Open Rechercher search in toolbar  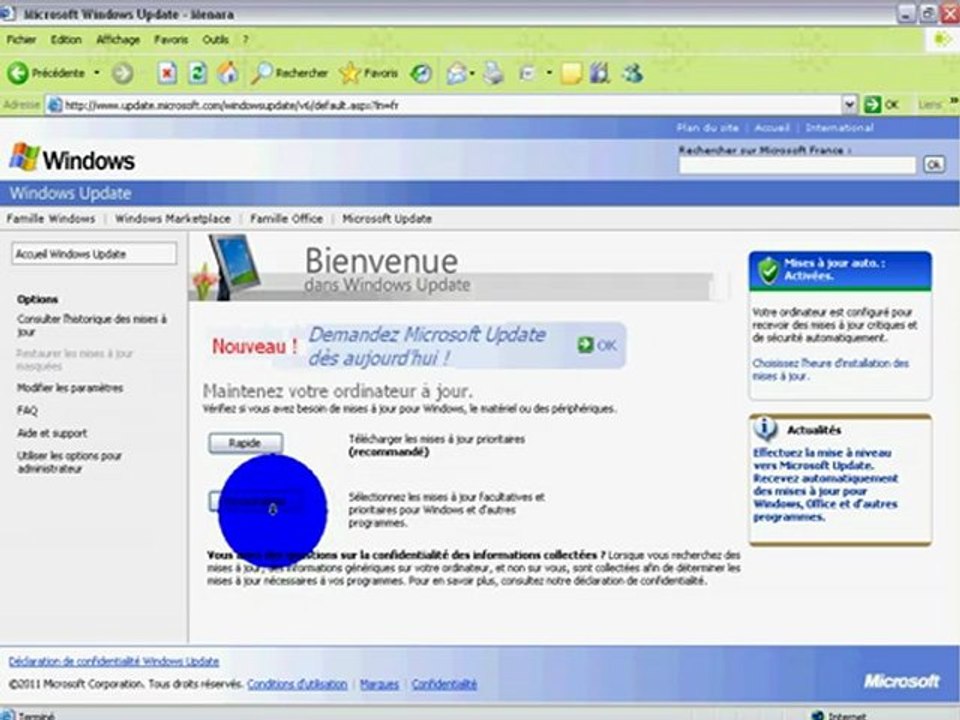pyautogui.click(x=289, y=73)
